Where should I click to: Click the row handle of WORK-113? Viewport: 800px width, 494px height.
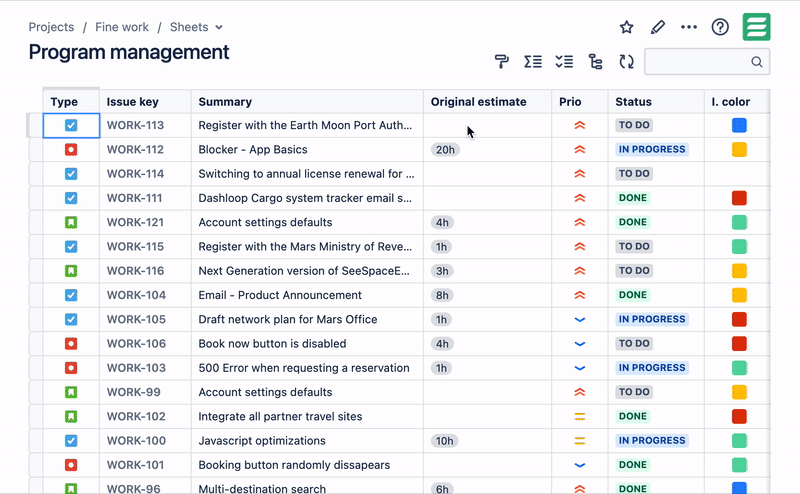(x=34, y=126)
